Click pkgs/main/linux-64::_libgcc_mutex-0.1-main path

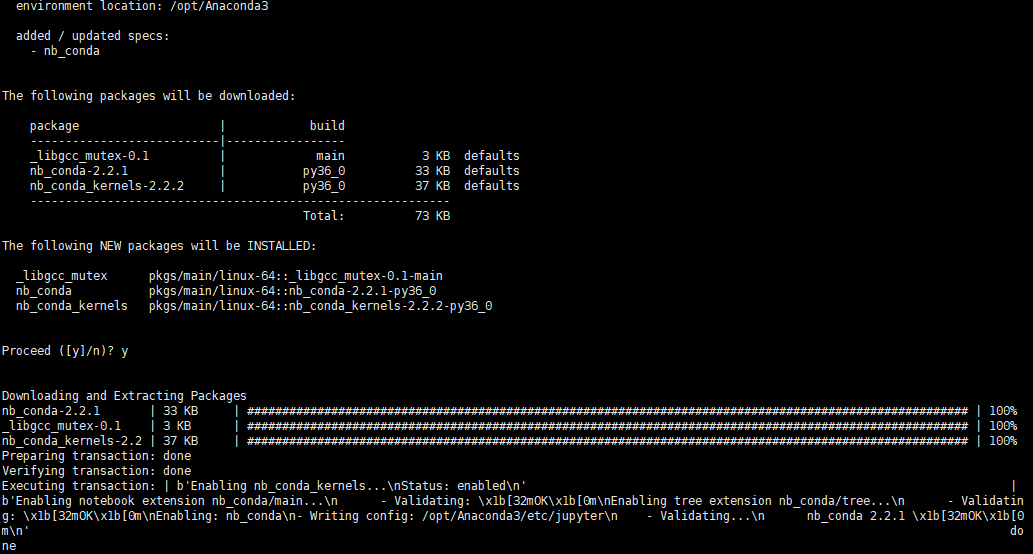(295, 276)
